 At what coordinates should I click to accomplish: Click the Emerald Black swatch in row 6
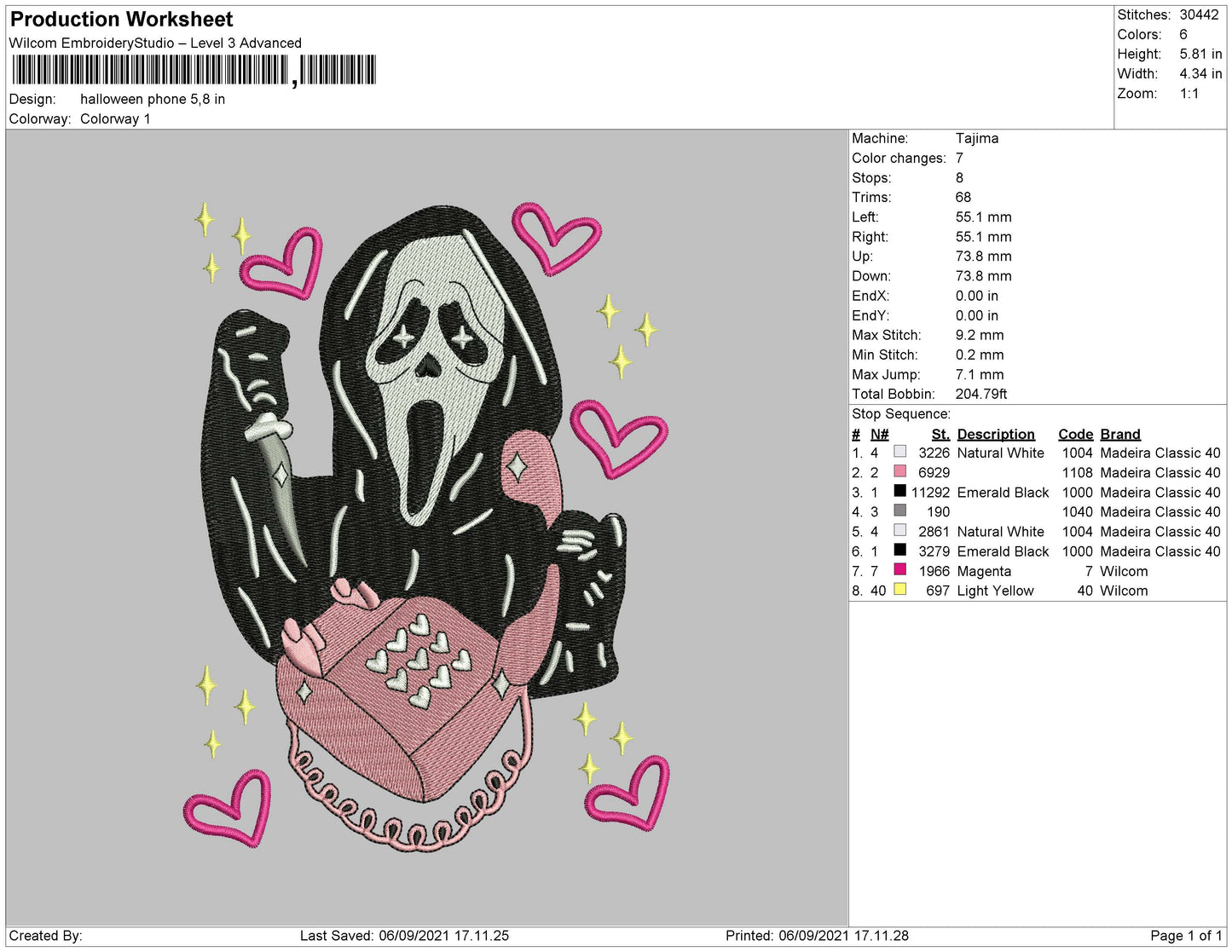(x=899, y=550)
